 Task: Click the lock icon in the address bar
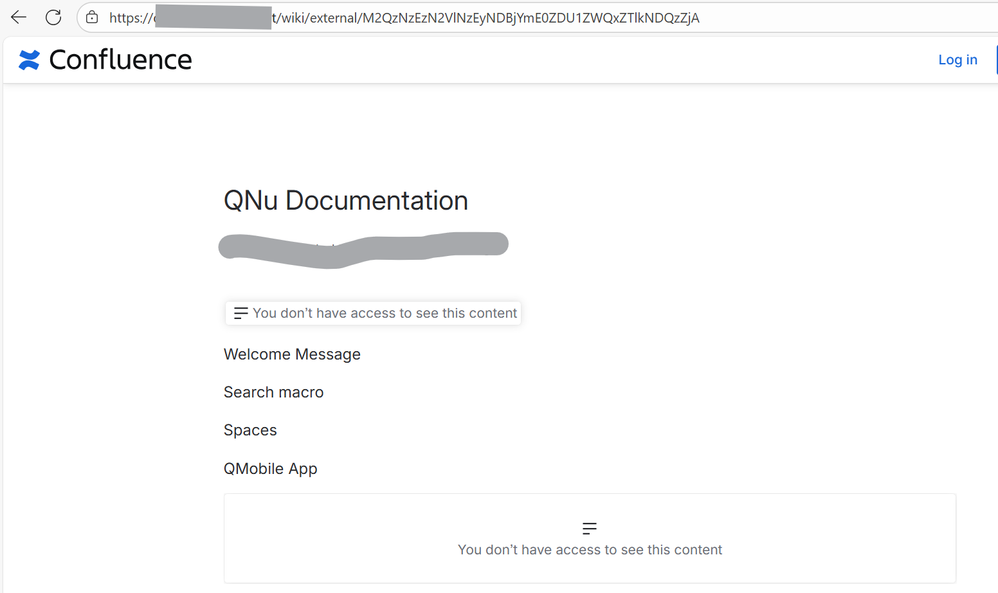[x=90, y=17]
